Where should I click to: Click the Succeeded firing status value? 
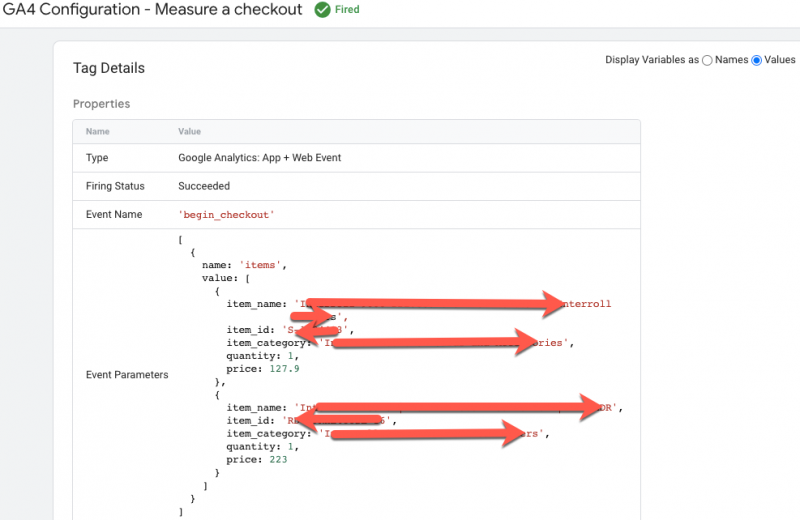pos(204,186)
